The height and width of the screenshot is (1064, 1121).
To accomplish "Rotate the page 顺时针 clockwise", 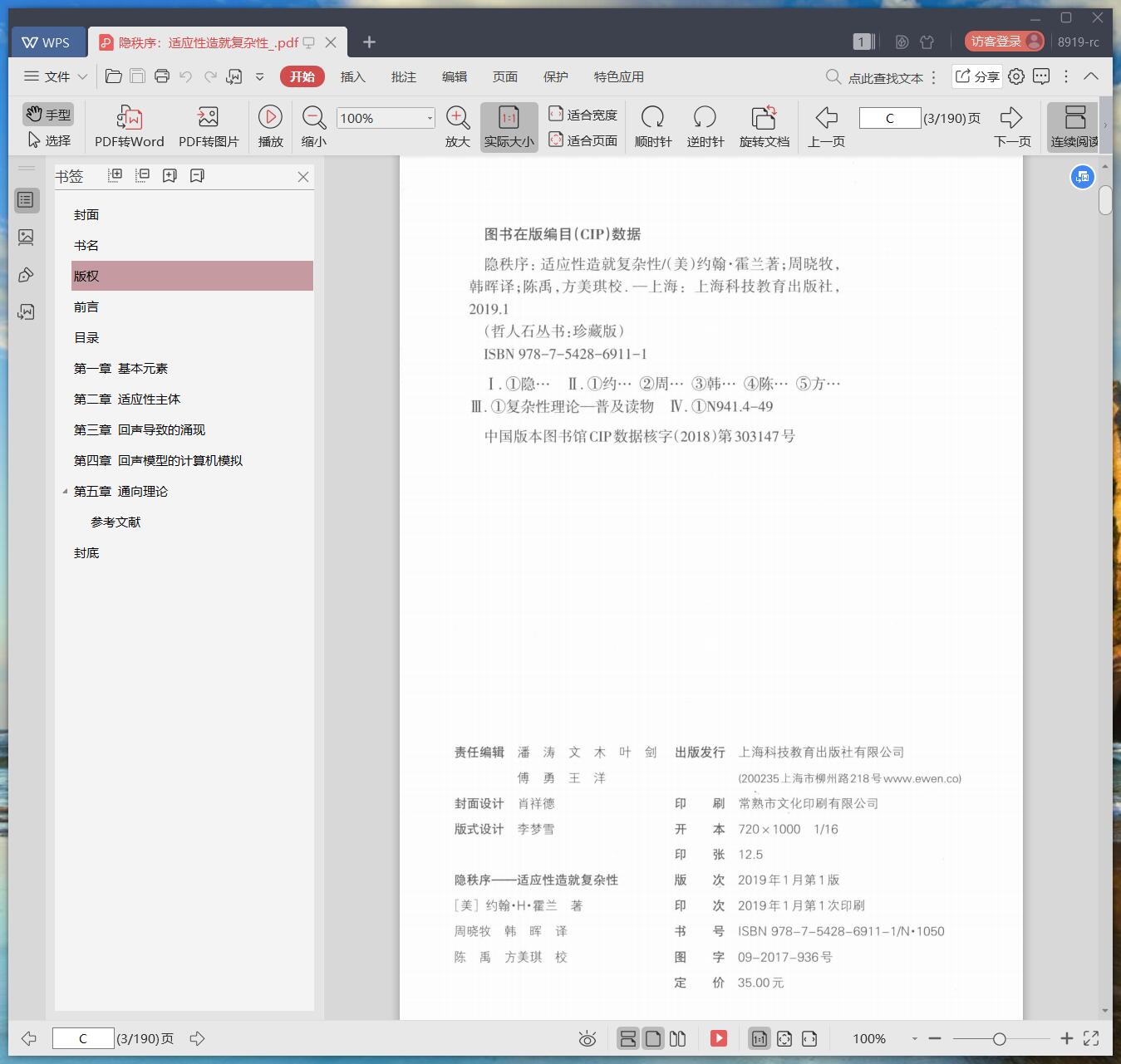I will 653,126.
